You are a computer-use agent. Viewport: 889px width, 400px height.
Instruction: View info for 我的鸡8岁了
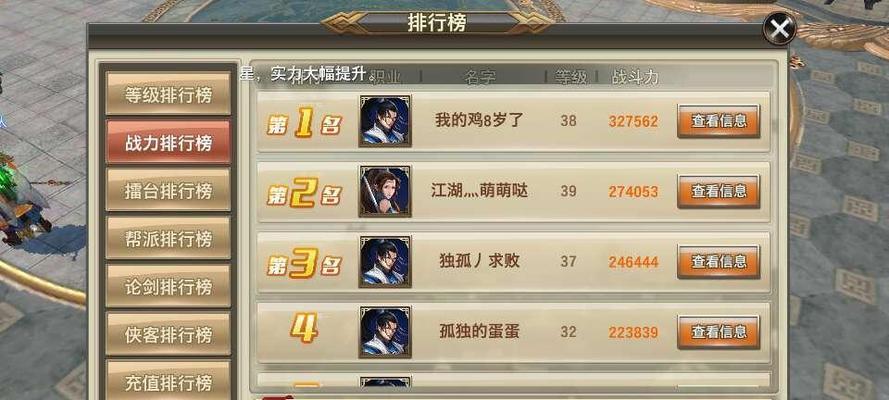[718, 121]
